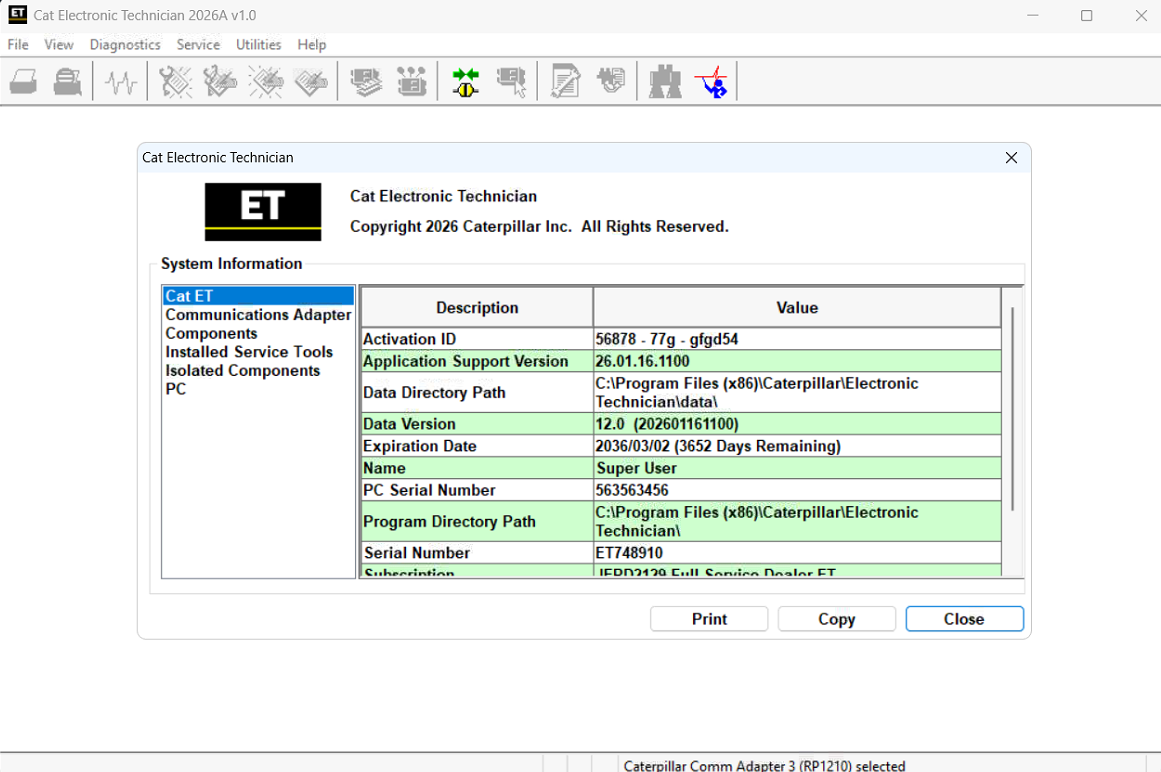
Task: Open the Help menu
Action: 311,44
